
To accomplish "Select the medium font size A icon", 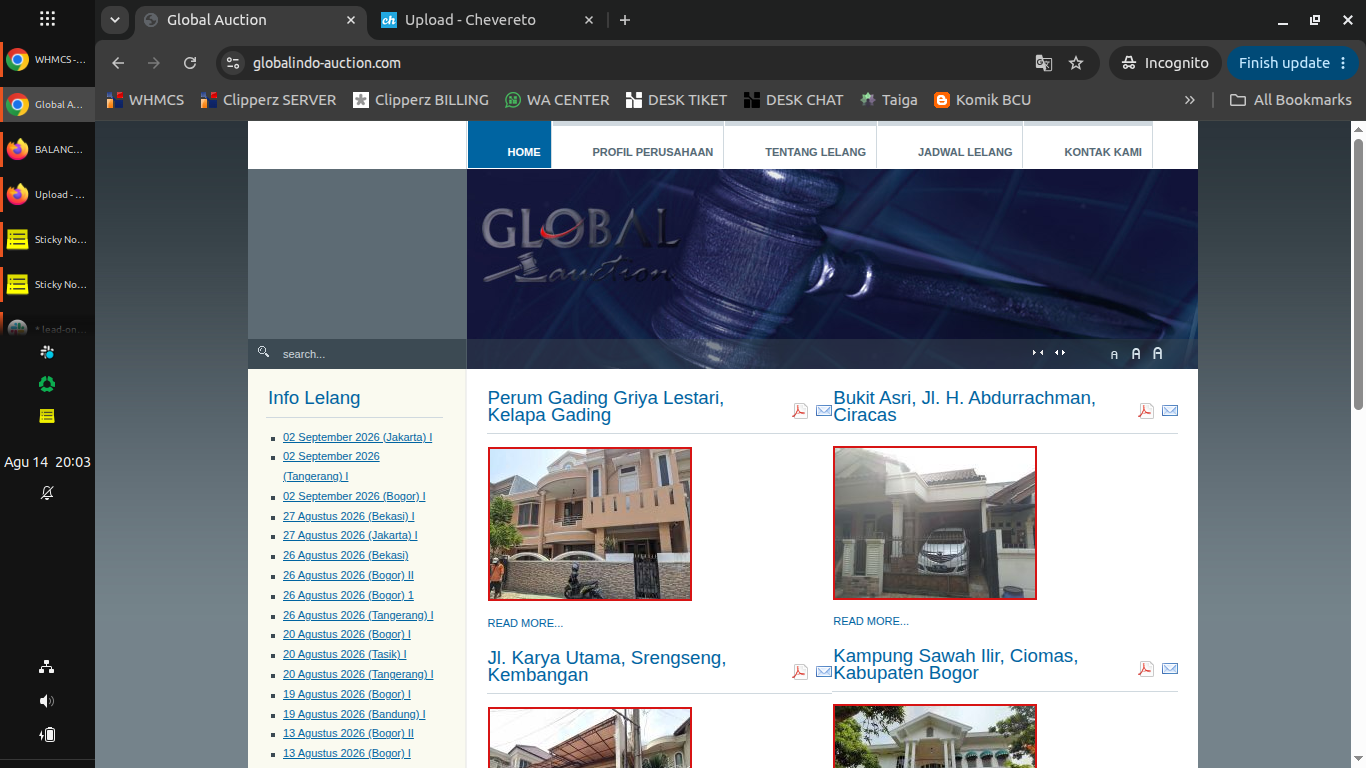I will tap(1136, 353).
